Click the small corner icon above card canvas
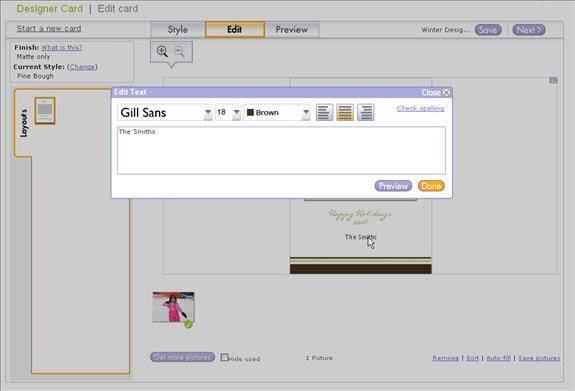575x391 pixels. [553, 80]
